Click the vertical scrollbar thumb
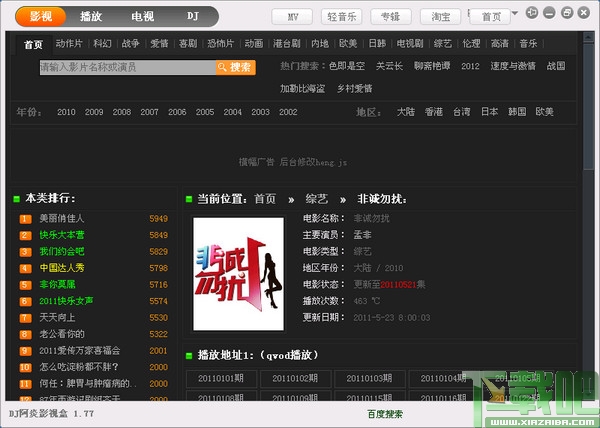Image resolution: width=600 pixels, height=428 pixels. tap(588, 107)
